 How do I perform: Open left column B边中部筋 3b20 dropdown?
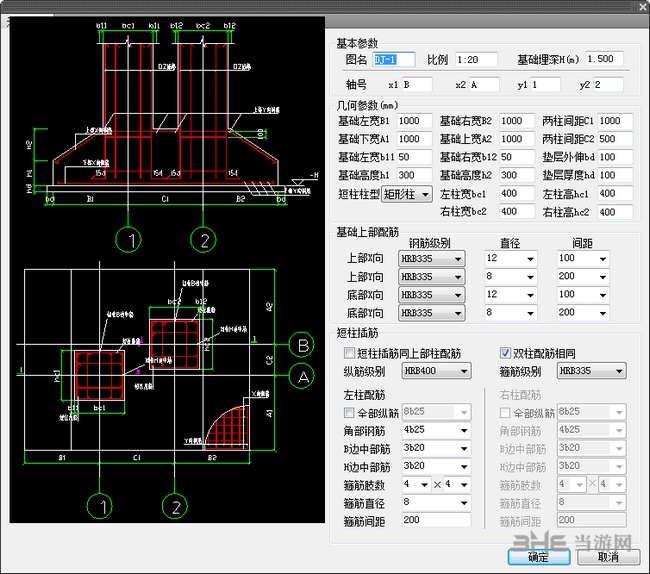pyautogui.click(x=436, y=448)
